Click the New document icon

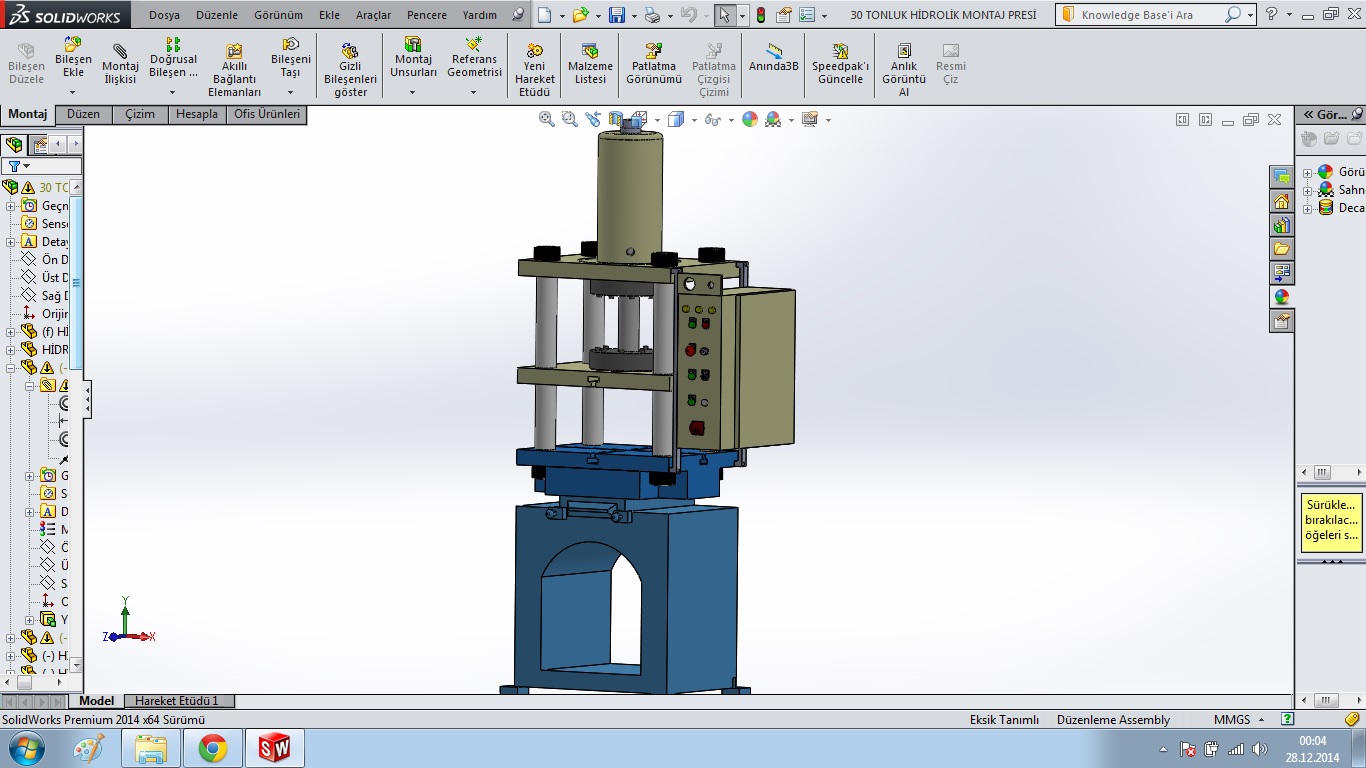[543, 15]
